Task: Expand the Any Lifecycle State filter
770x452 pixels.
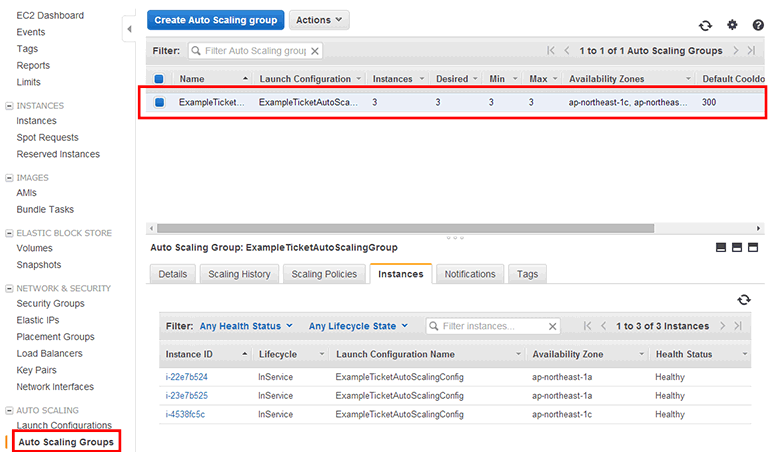Action: pos(358,326)
